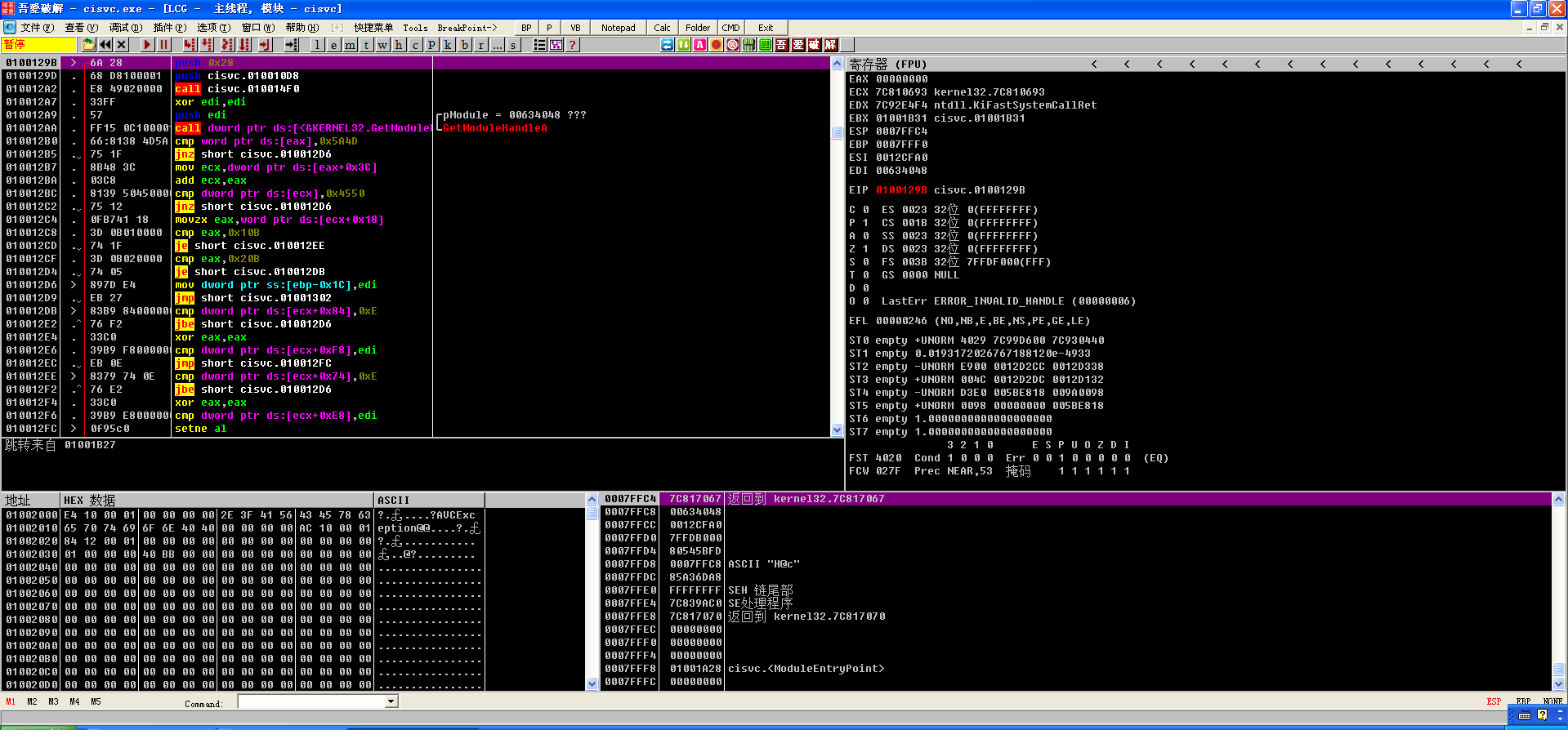Image resolution: width=1568 pixels, height=730 pixels.
Task: Click the Step over toolbar icon
Action: coord(208,45)
